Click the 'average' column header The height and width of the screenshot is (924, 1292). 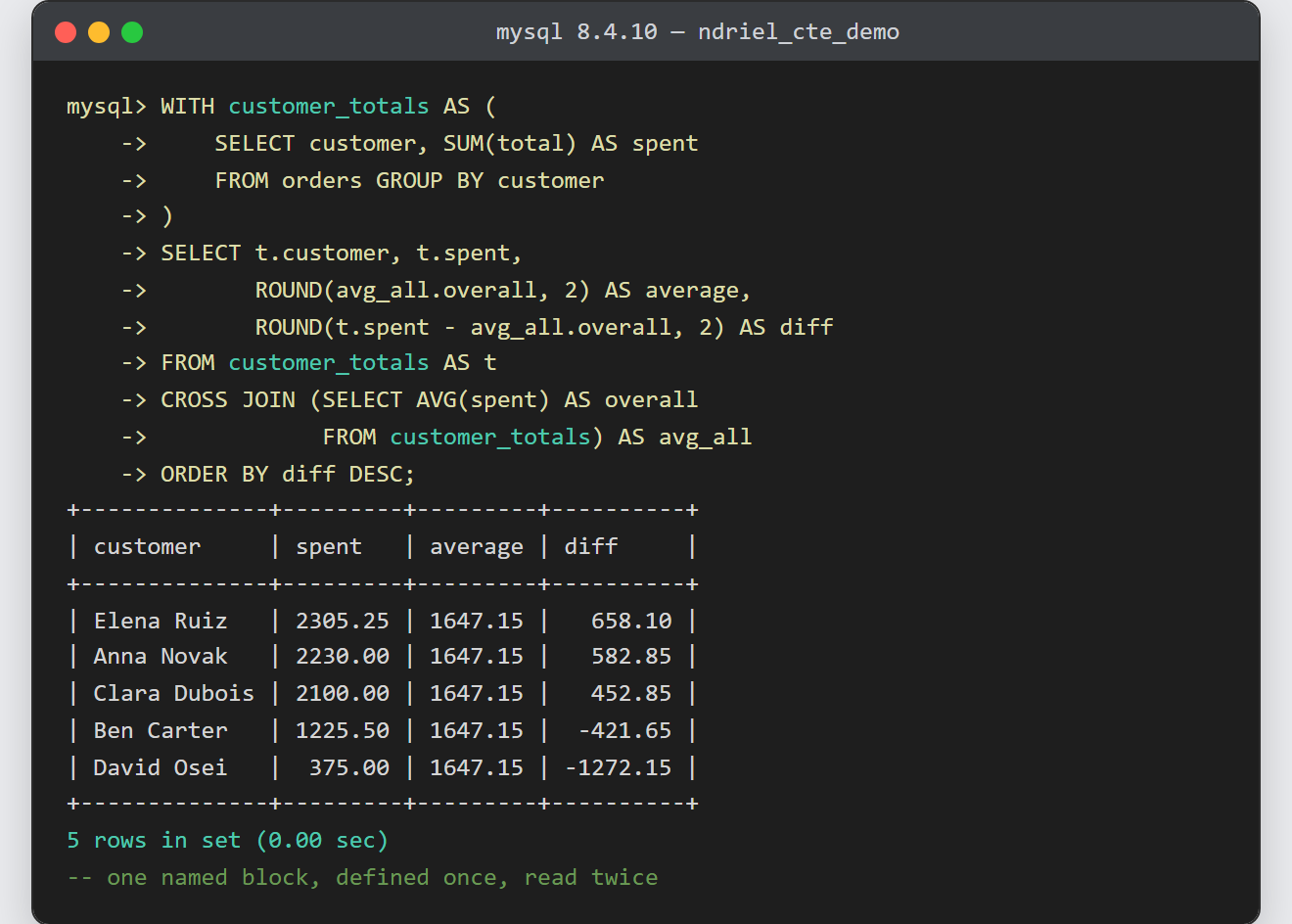click(x=477, y=546)
